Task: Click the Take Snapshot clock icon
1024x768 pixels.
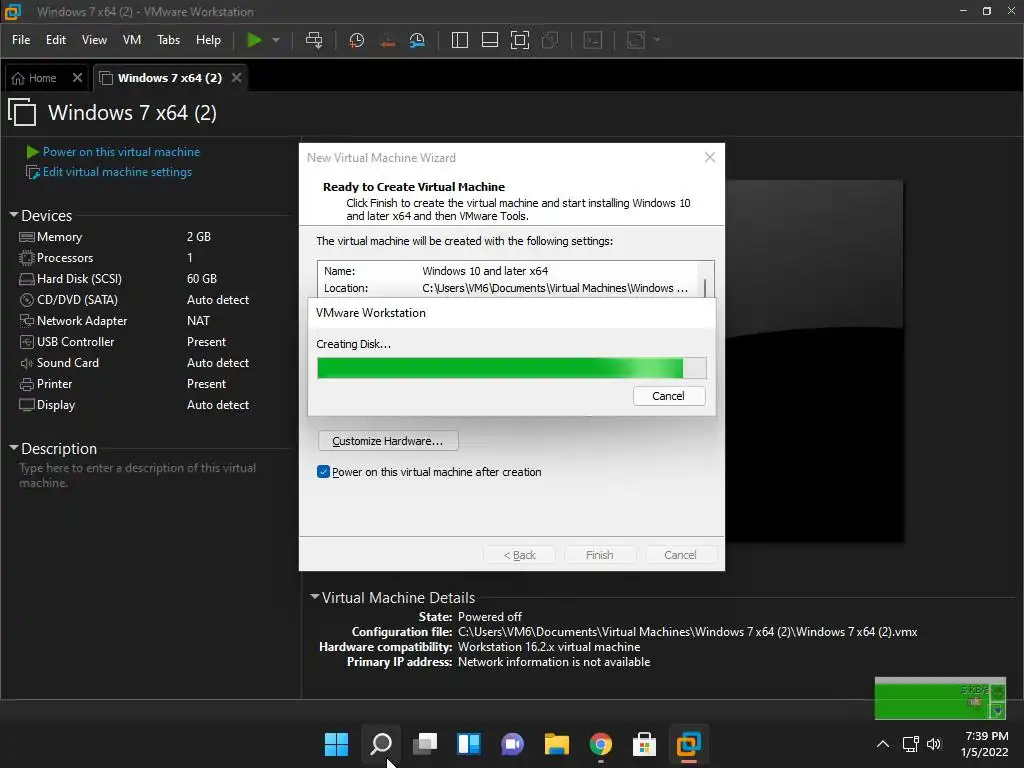Action: click(357, 40)
